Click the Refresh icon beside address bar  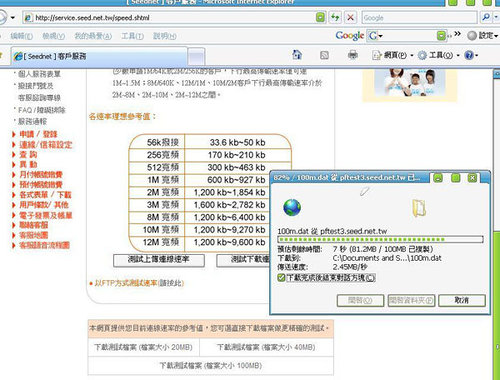[x=335, y=17]
